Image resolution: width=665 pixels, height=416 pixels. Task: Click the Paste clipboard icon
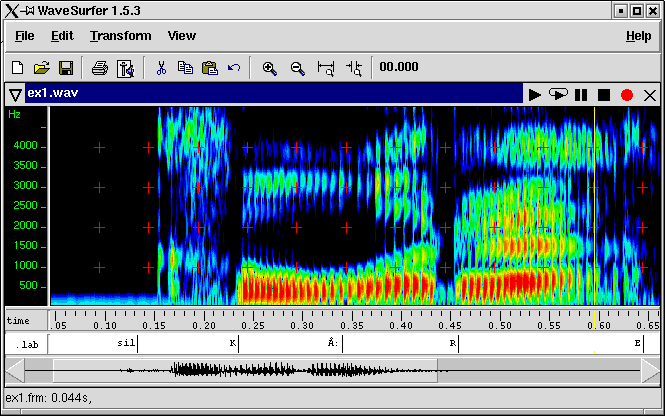coord(209,68)
